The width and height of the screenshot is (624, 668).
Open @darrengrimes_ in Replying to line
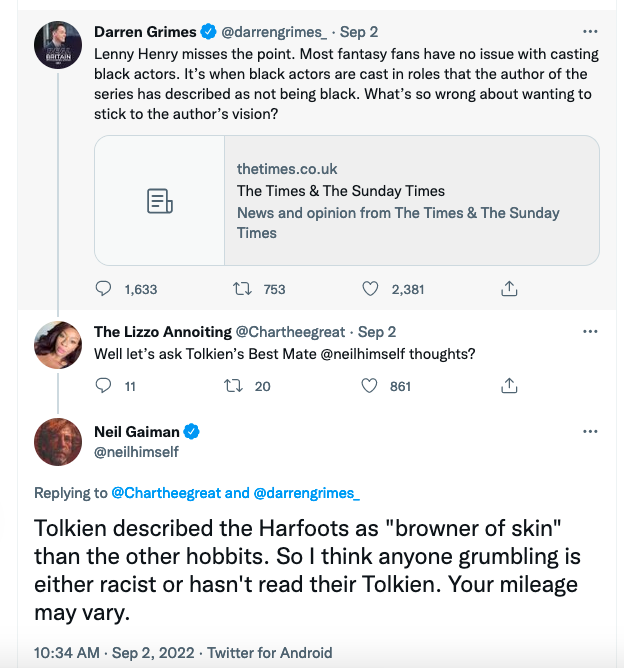pos(306,493)
